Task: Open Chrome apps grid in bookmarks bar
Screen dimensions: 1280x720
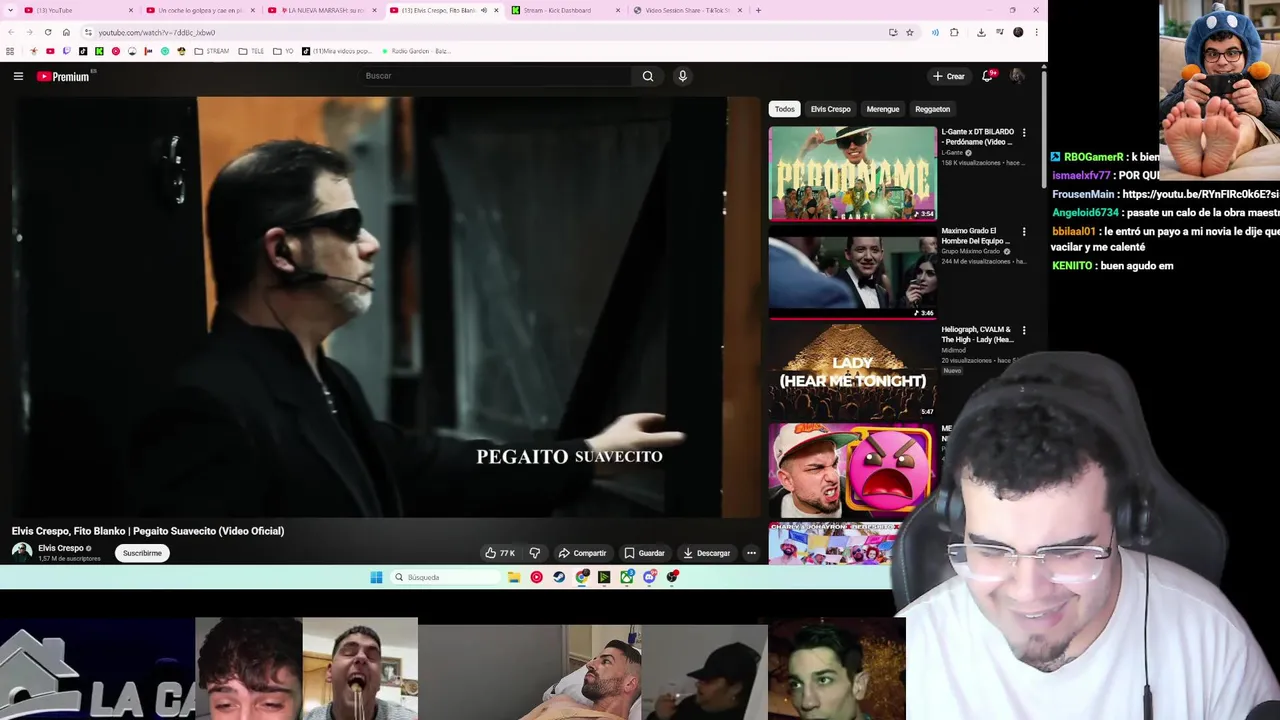Action: click(x=10, y=51)
